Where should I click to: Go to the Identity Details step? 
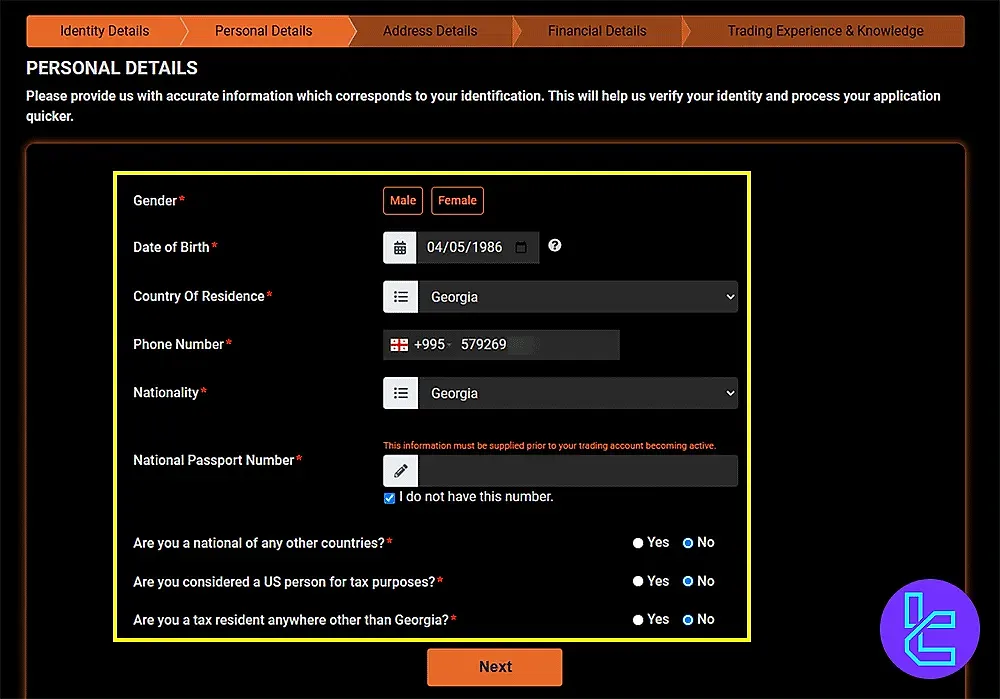(104, 31)
